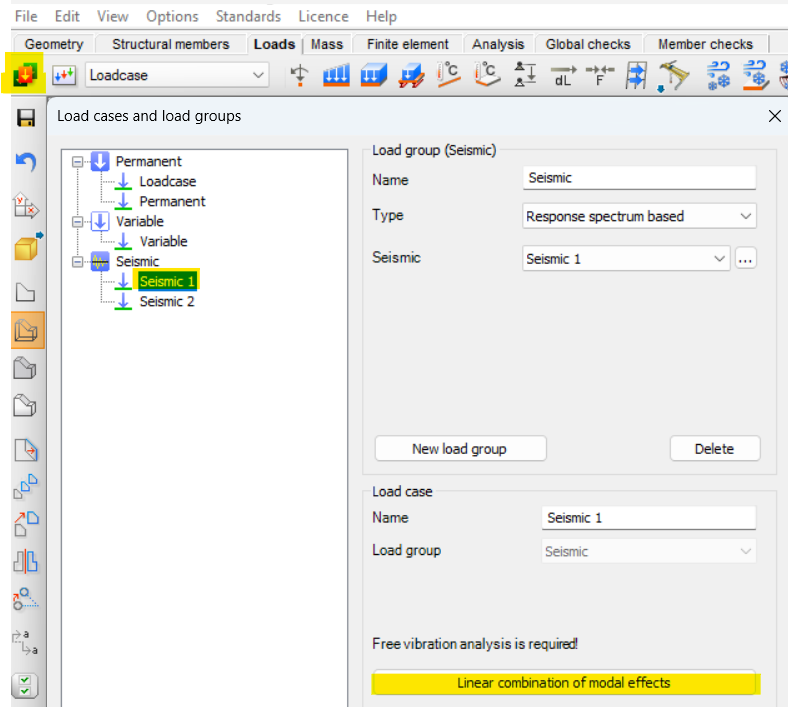Collapse the Permanent load group node
Screen dimensions: 788x707
pos(76,162)
